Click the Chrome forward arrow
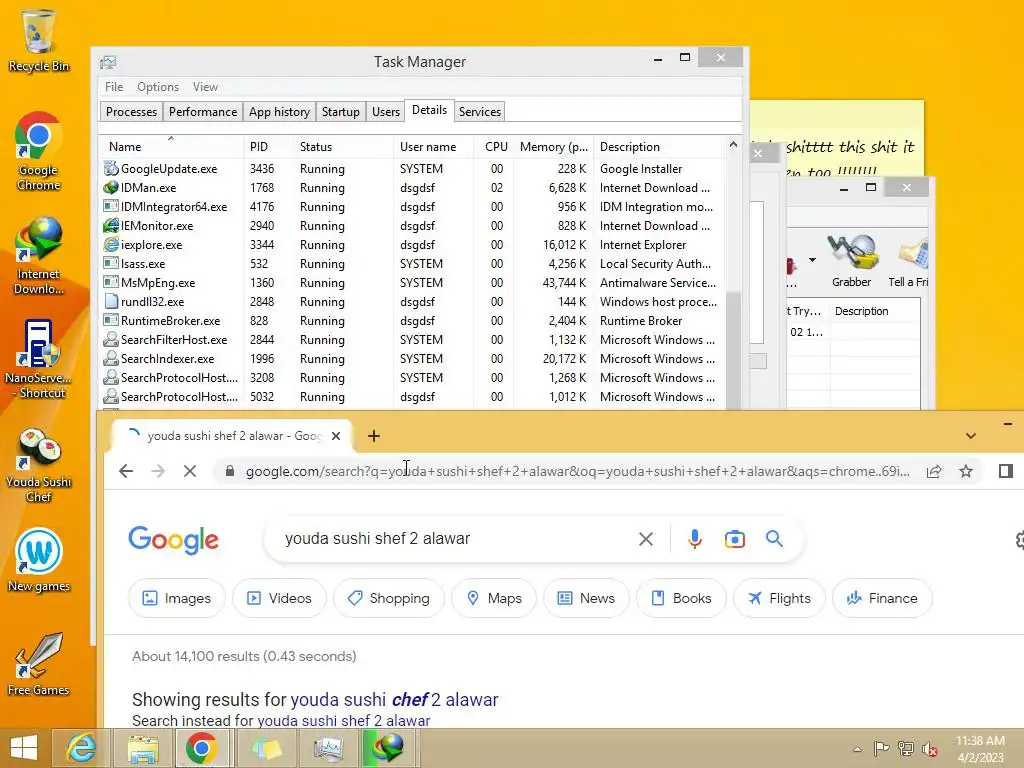Viewport: 1024px width, 768px height. pos(158,471)
